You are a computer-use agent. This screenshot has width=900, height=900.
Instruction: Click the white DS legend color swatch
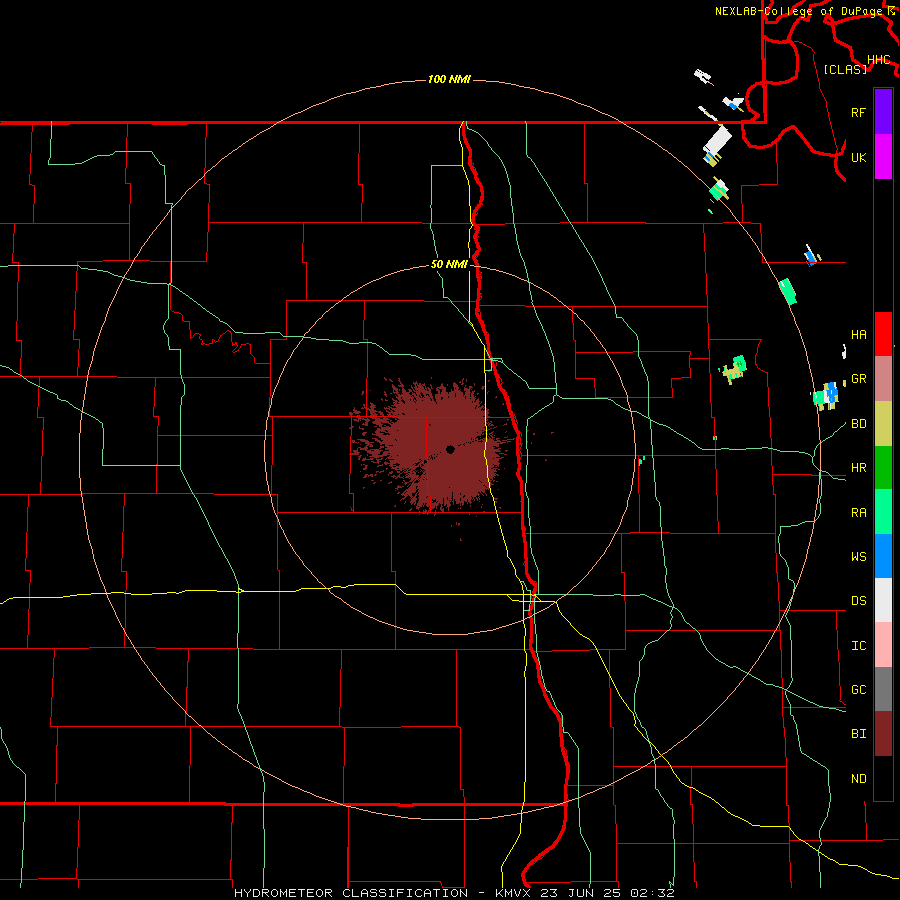coord(883,600)
